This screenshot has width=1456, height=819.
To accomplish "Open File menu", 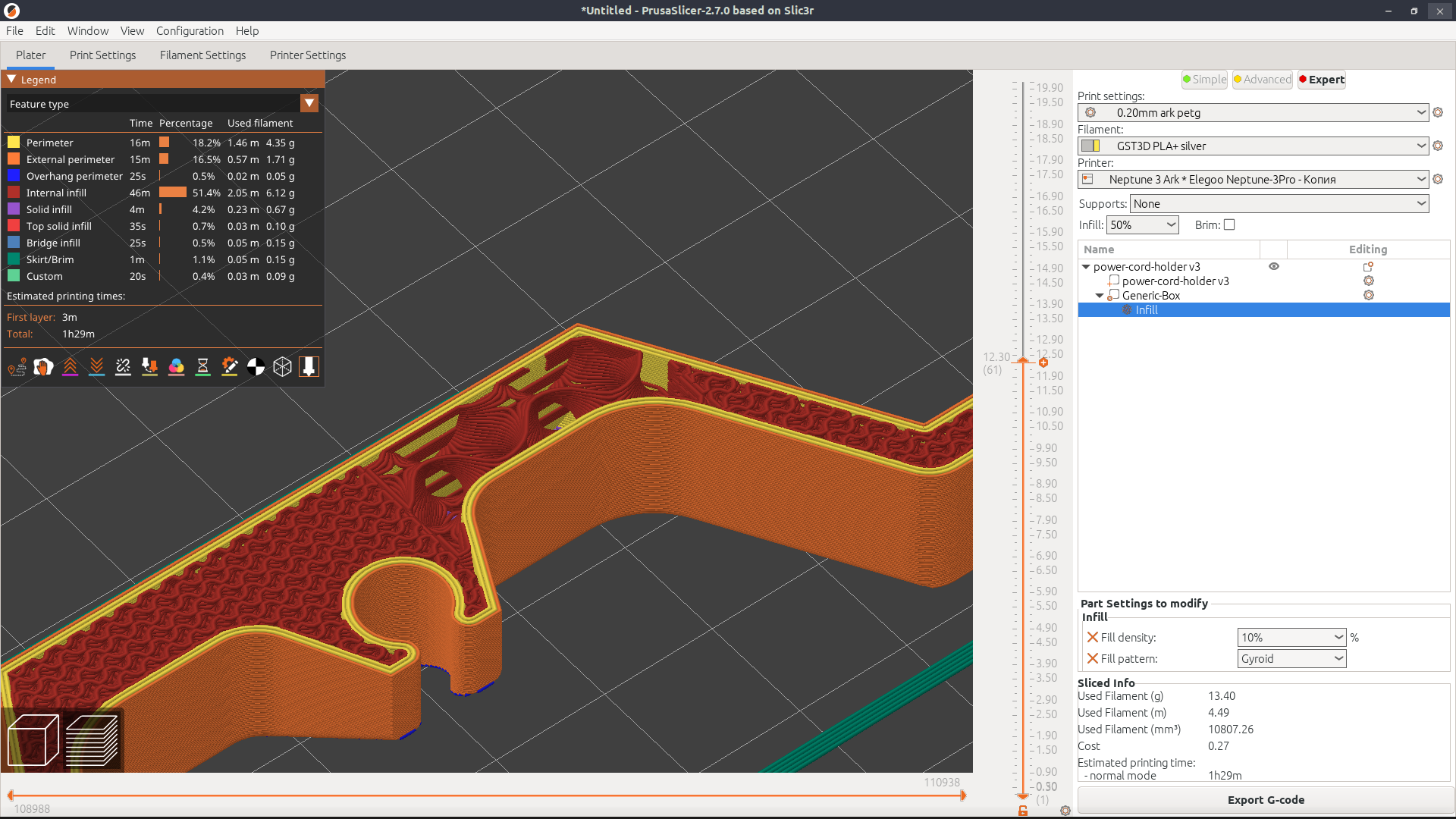I will [14, 30].
